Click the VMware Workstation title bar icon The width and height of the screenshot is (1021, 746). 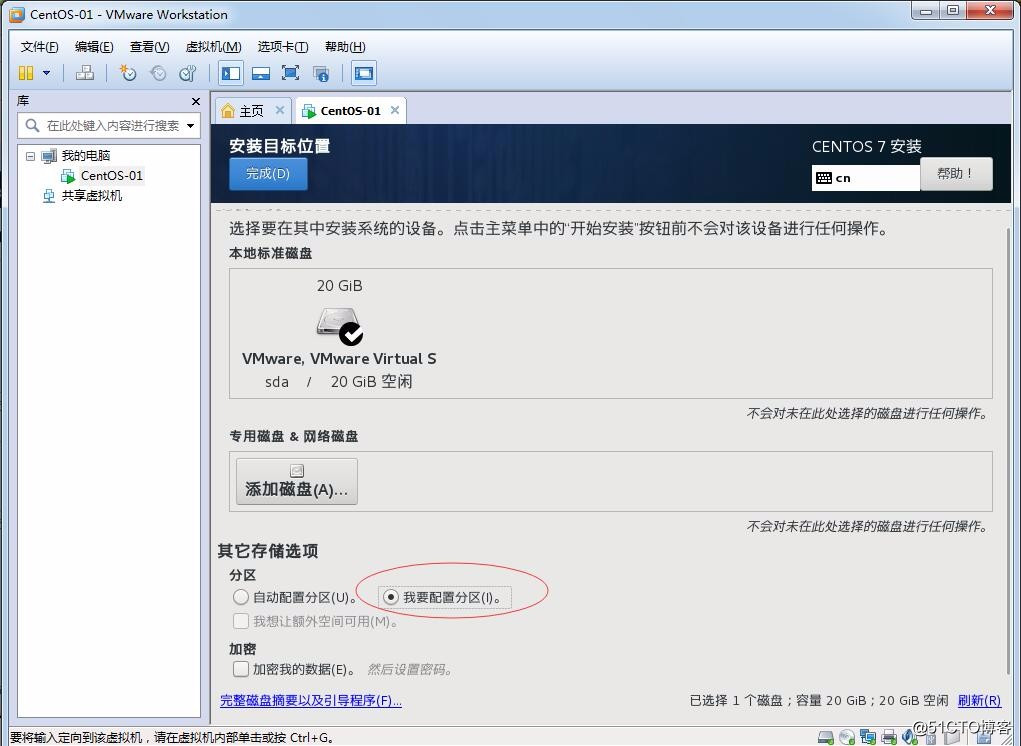(x=18, y=14)
